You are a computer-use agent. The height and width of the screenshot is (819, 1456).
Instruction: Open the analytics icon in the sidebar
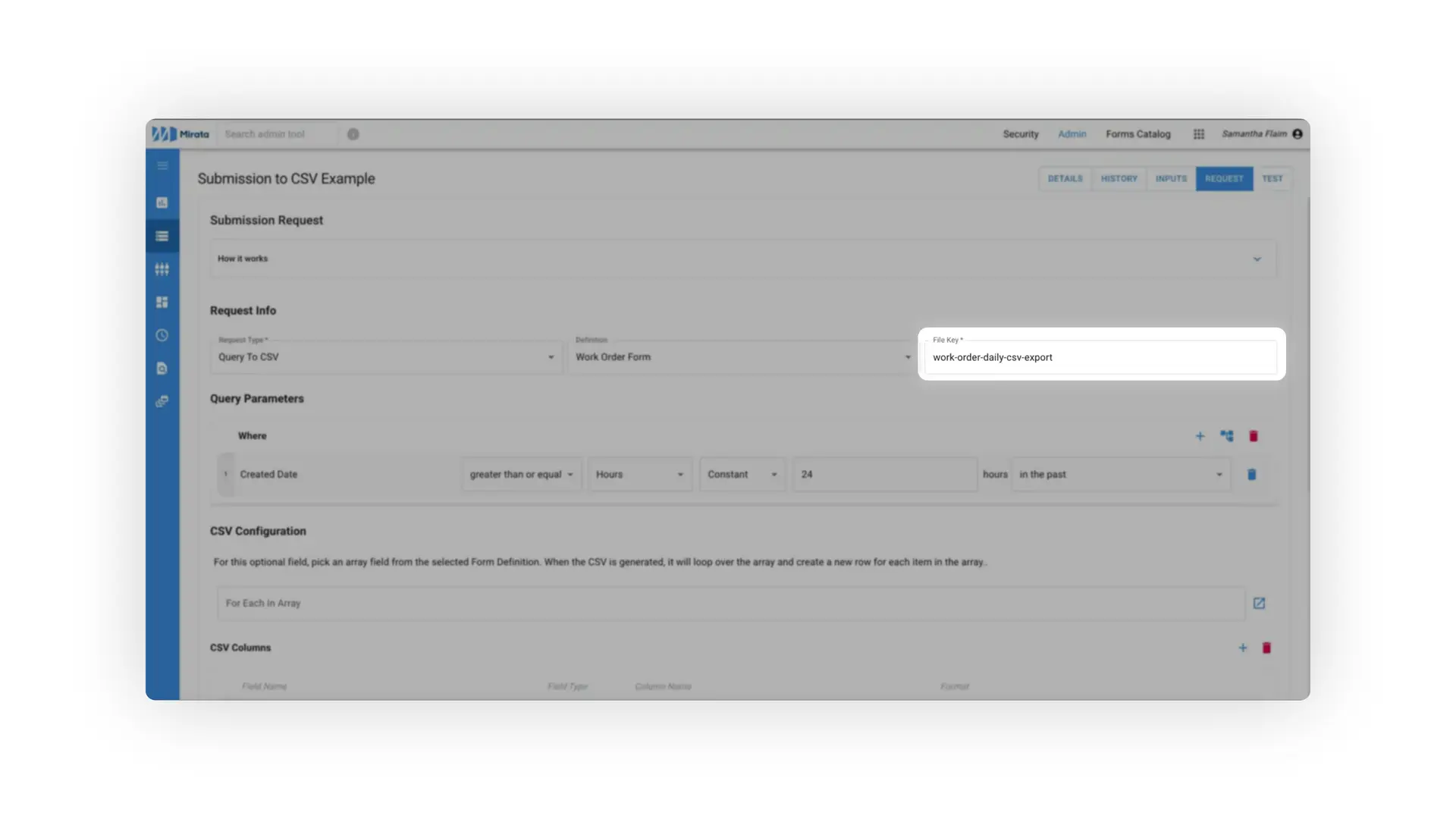click(x=162, y=202)
